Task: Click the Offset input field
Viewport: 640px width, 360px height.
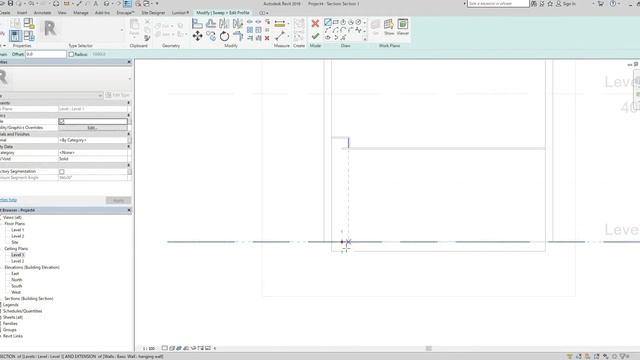Action: (46, 54)
